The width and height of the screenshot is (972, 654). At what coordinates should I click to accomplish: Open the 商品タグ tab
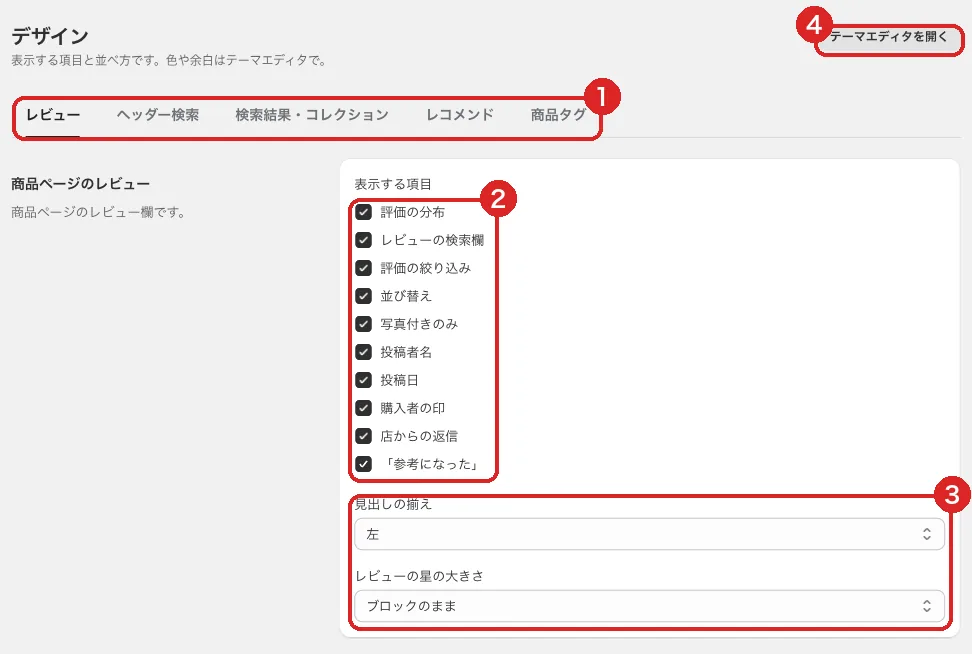[558, 115]
